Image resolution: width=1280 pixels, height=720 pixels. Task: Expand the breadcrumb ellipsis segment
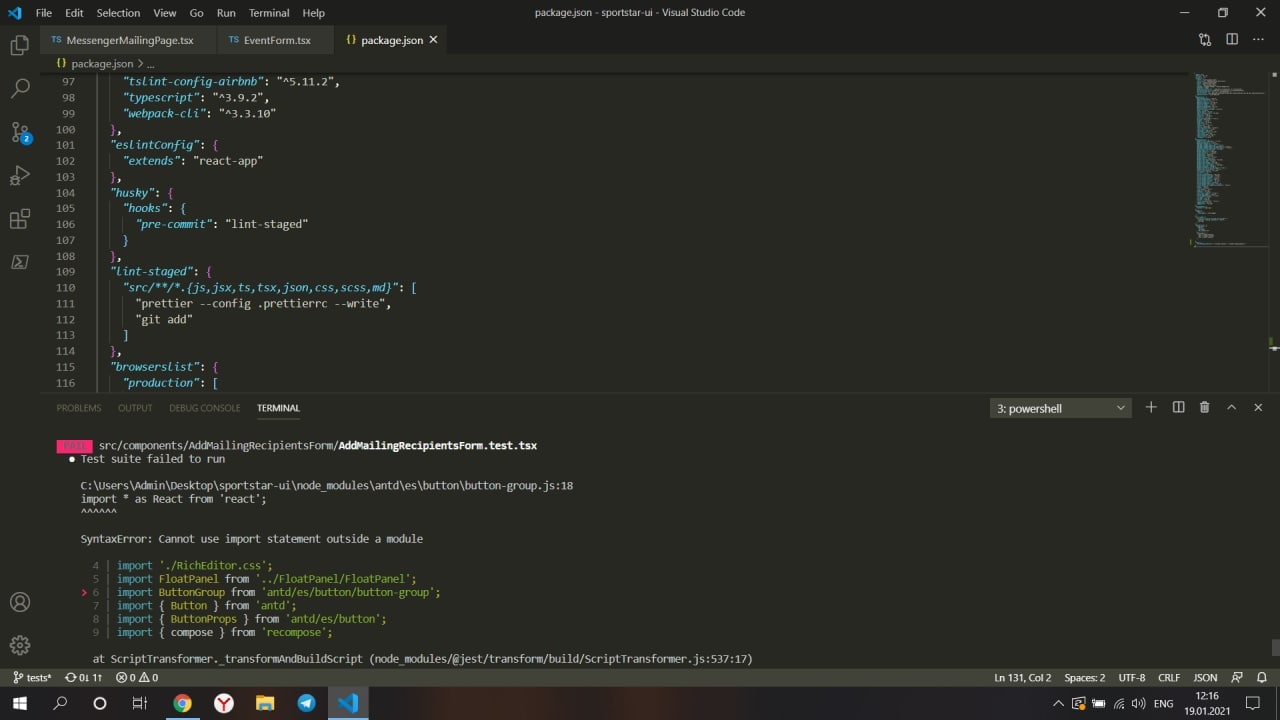[151, 63]
